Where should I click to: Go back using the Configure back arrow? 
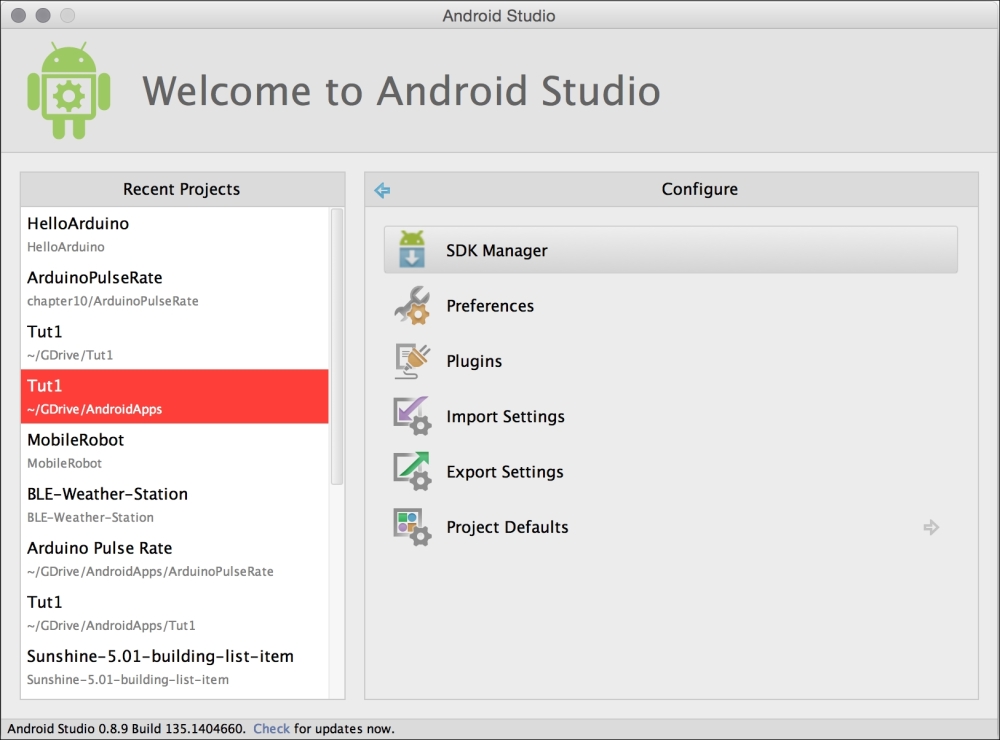[382, 189]
